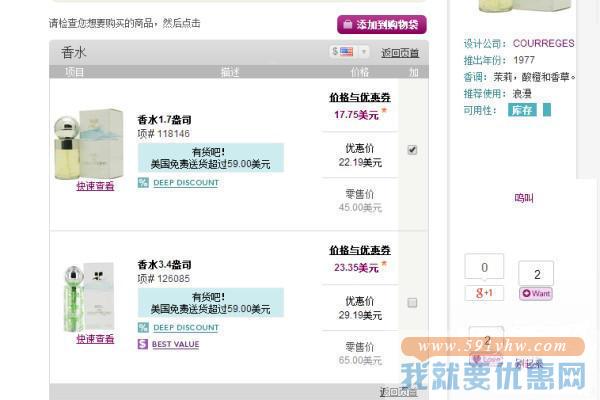Click 快速查看 under the 3.4盎司 perfume
The width and height of the screenshot is (600, 400).
(x=95, y=339)
